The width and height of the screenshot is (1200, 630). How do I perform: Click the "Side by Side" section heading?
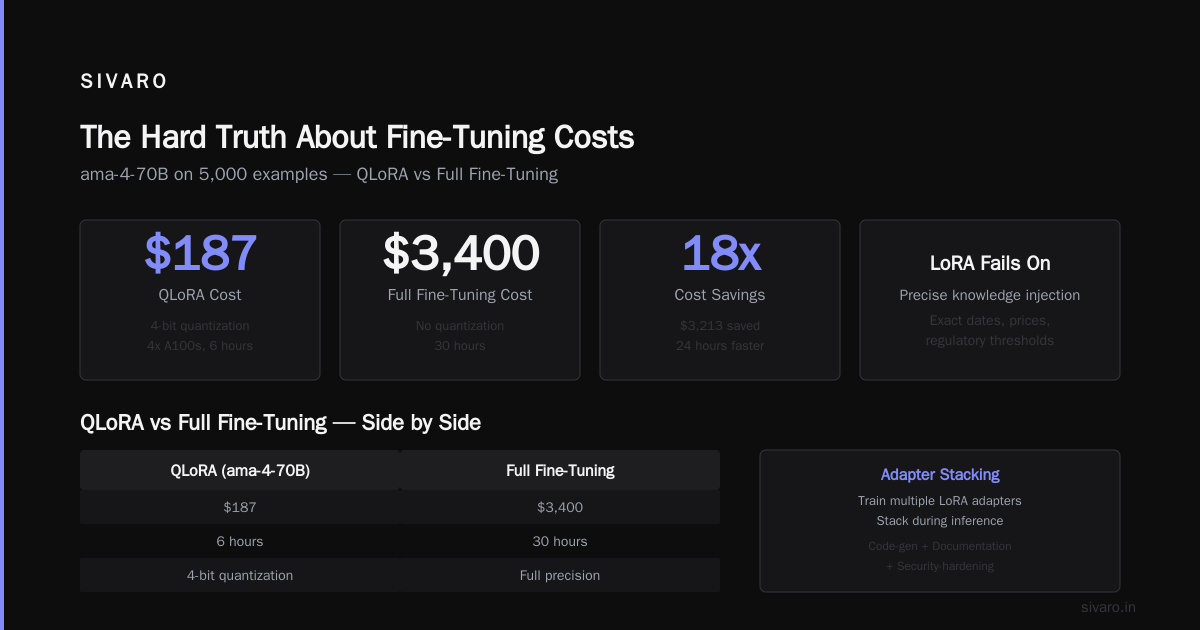click(281, 423)
